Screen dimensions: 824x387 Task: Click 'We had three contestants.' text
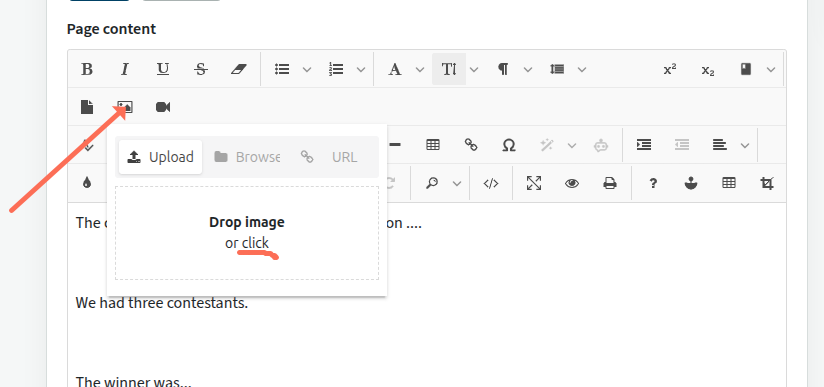[x=161, y=303]
